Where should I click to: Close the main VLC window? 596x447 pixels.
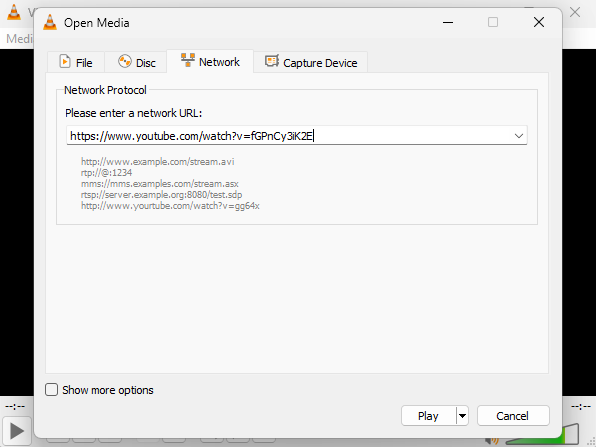[x=575, y=12]
